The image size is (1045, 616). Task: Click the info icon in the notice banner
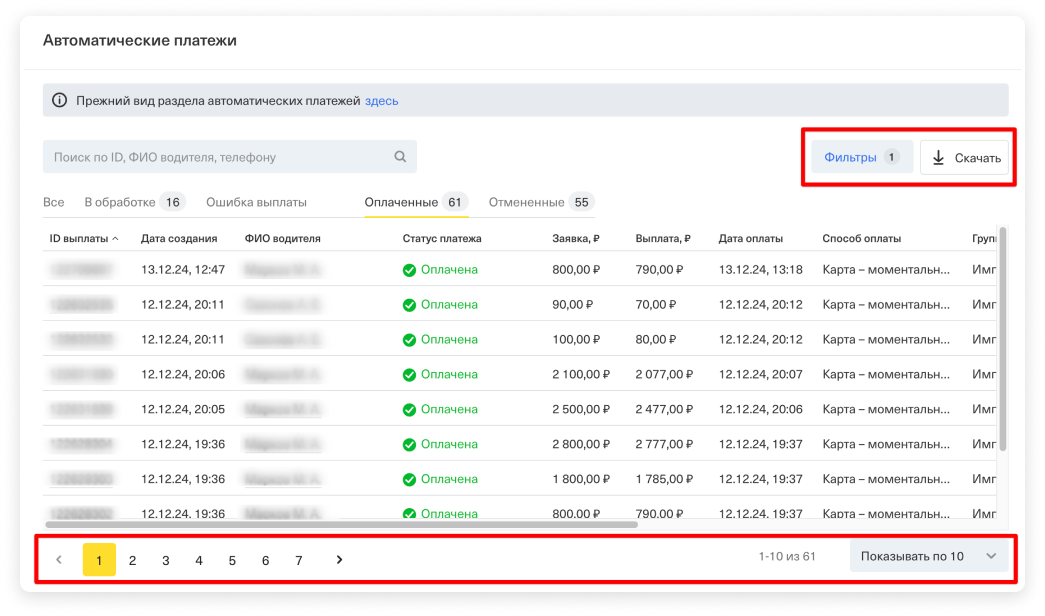click(x=59, y=101)
